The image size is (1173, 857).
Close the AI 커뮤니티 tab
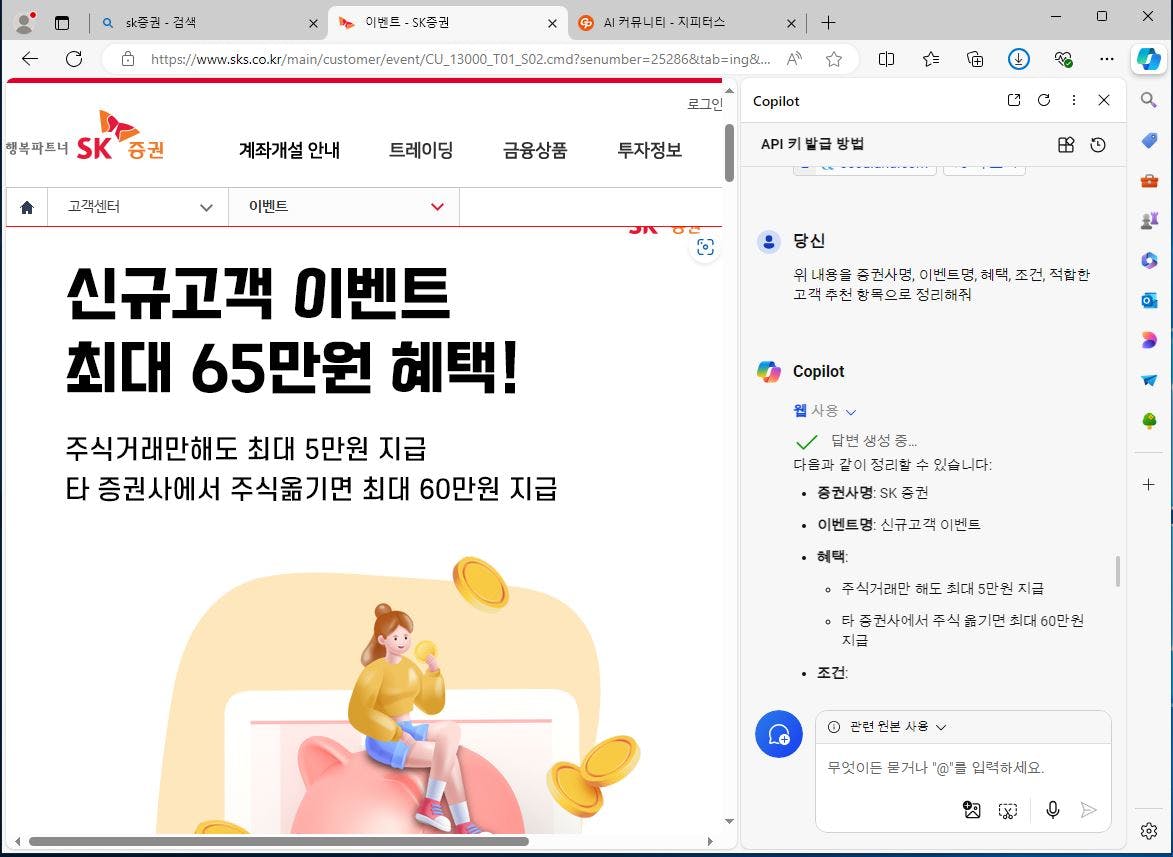click(x=791, y=23)
